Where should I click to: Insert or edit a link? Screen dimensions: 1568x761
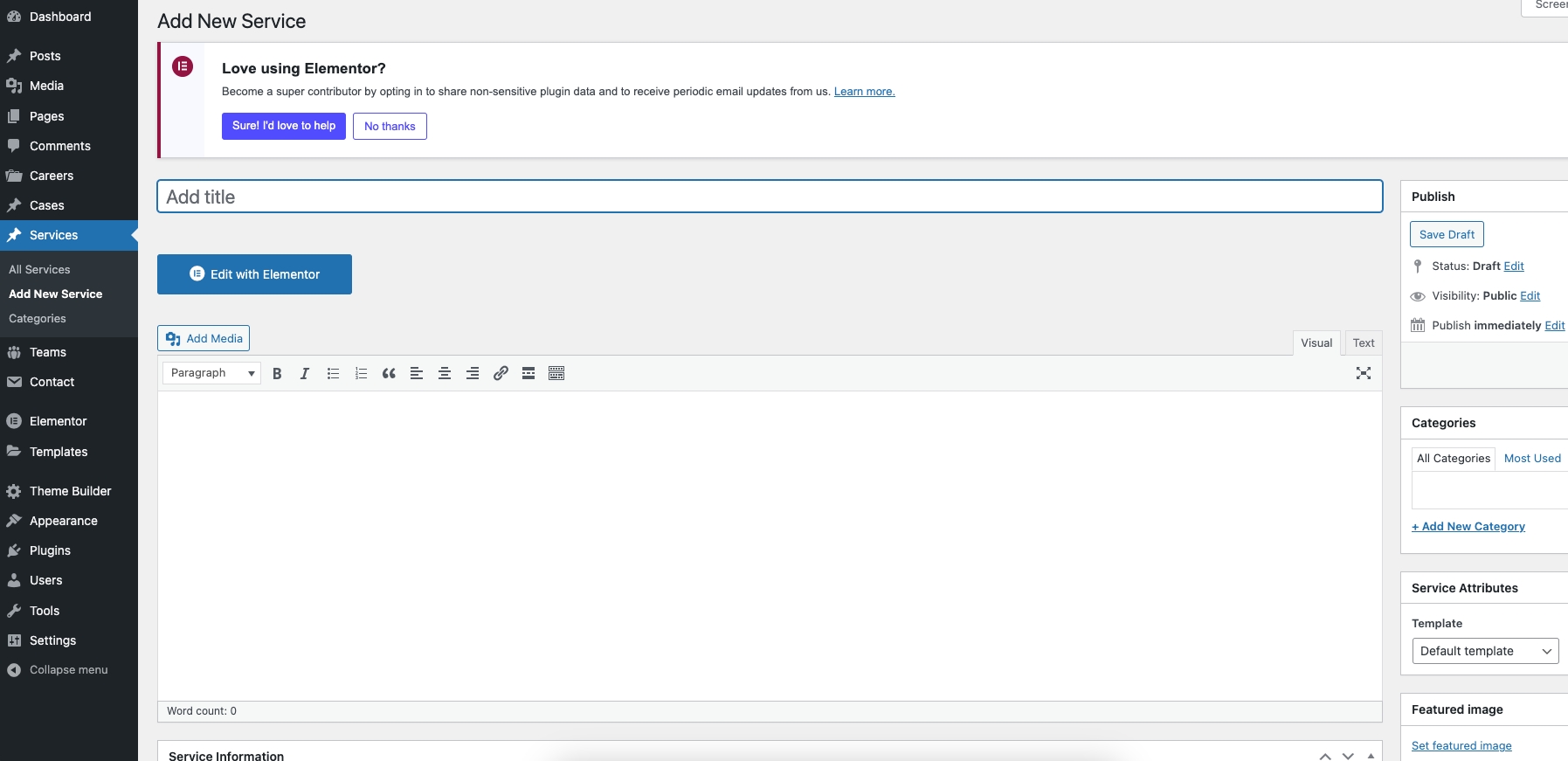click(x=501, y=374)
